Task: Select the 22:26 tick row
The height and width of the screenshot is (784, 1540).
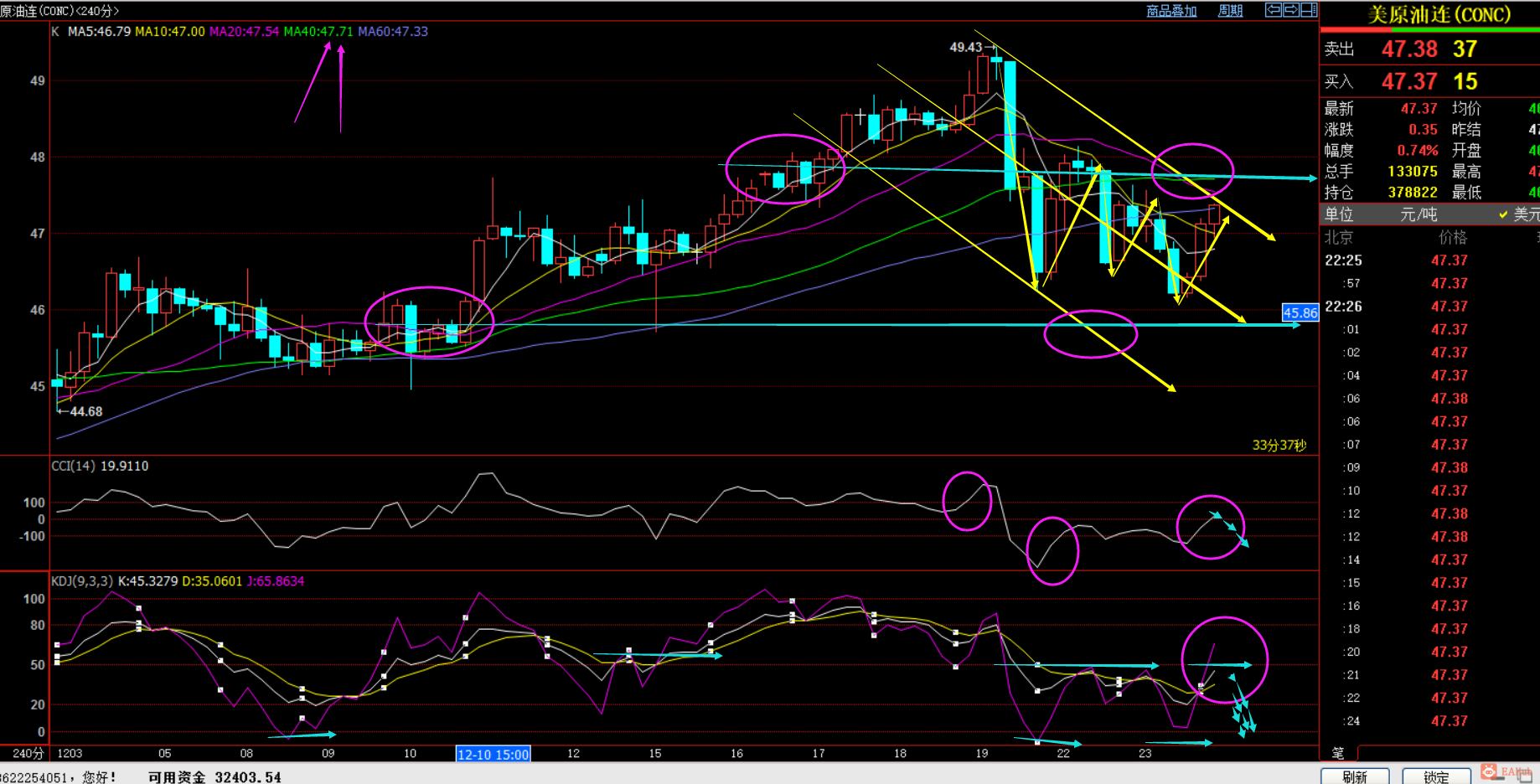Action: pos(1429,307)
